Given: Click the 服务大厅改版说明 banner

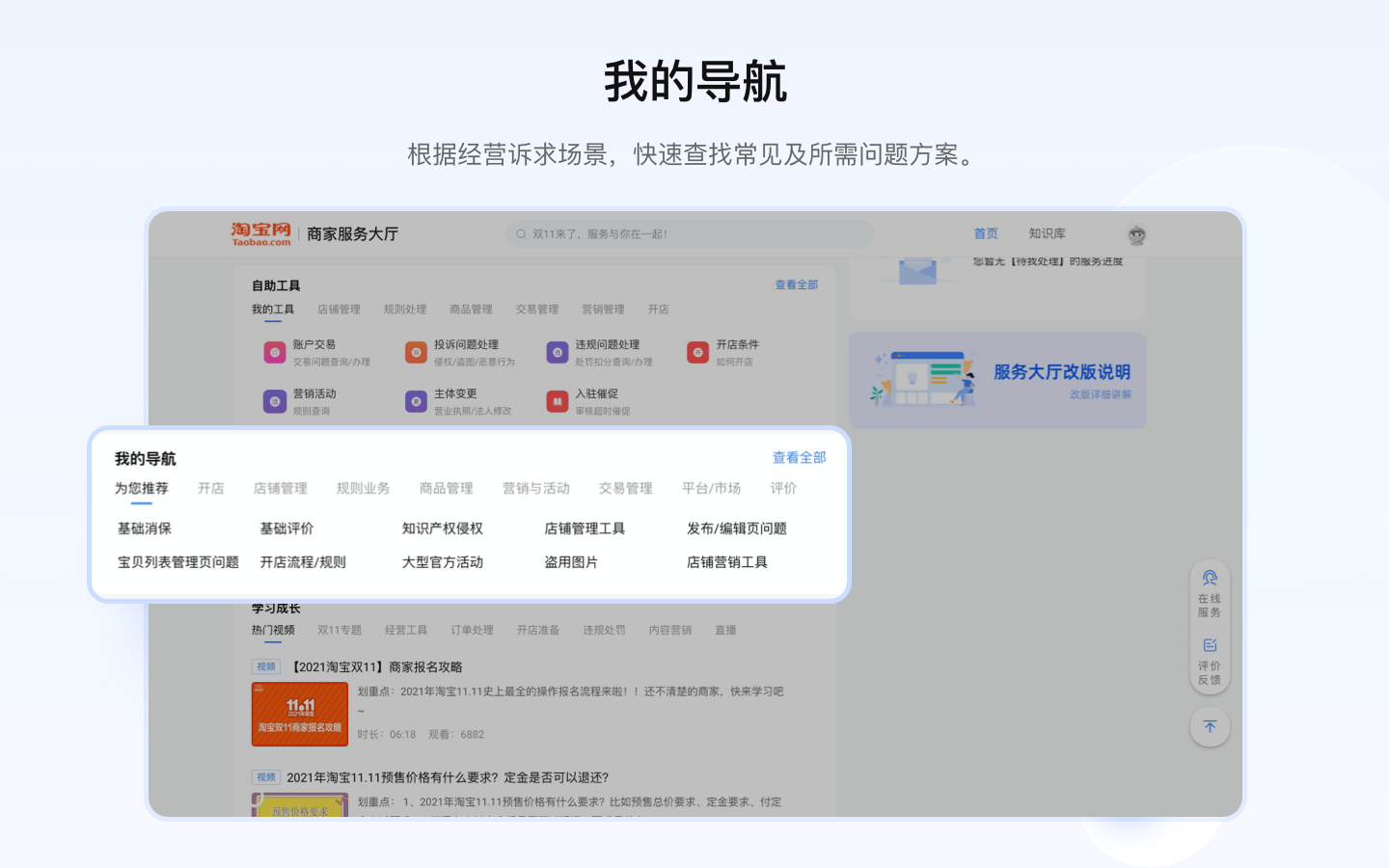Looking at the screenshot, I should click(997, 380).
